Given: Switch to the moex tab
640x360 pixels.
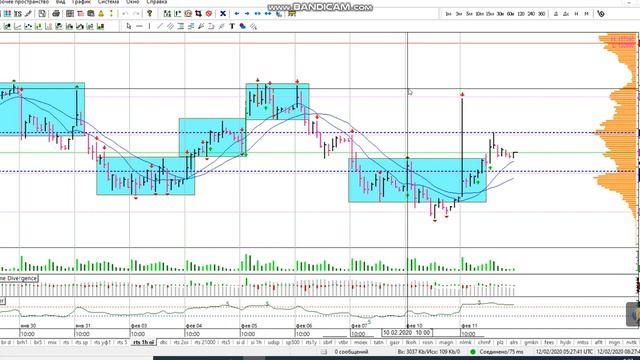Looking at the screenshot, I should coord(360,342).
